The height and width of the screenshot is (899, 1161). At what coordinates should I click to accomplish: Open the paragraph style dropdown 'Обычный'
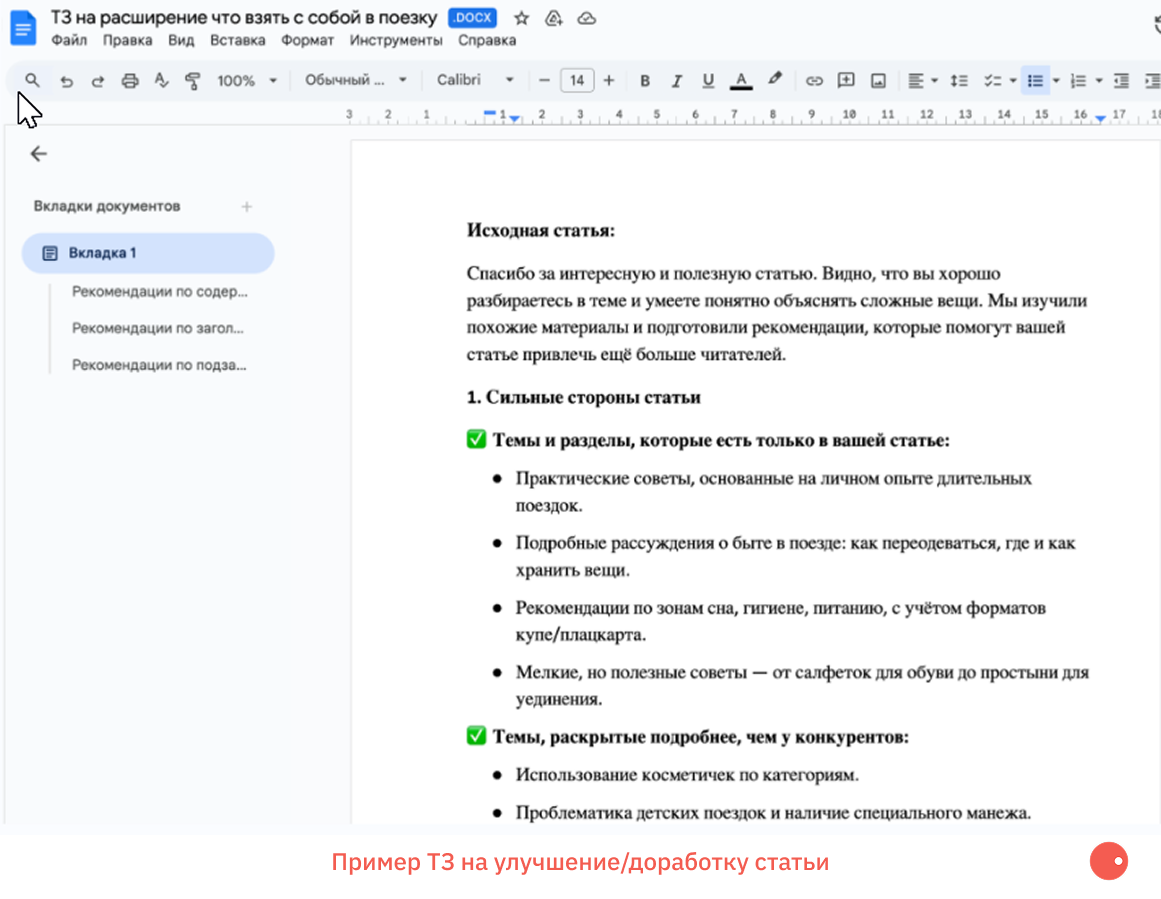click(355, 81)
